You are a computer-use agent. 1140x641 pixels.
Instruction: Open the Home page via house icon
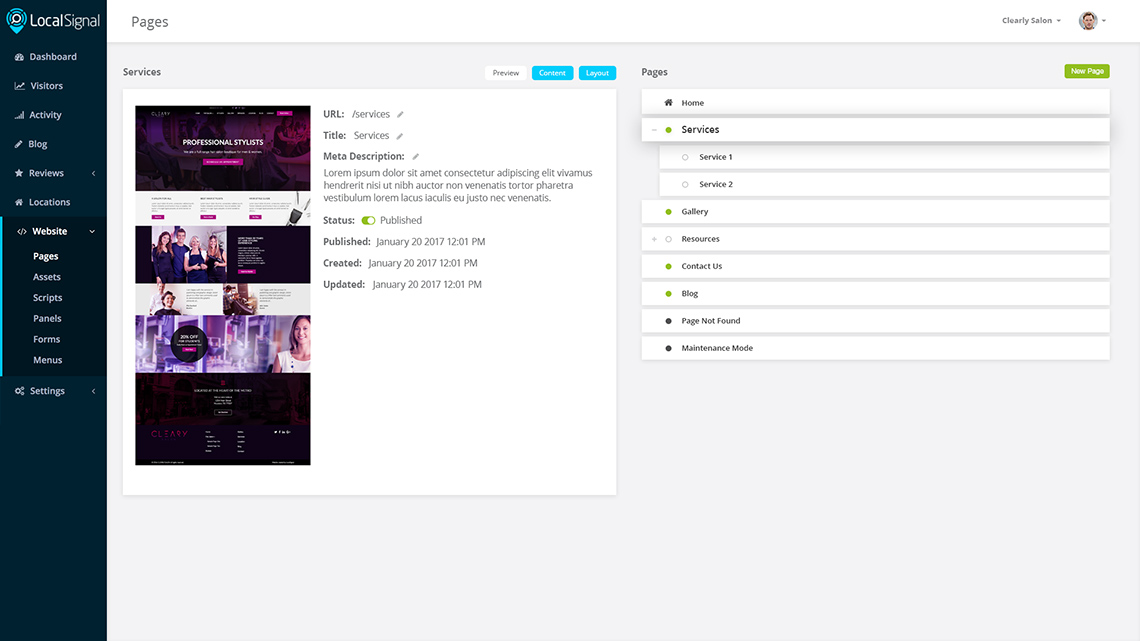click(x=667, y=102)
